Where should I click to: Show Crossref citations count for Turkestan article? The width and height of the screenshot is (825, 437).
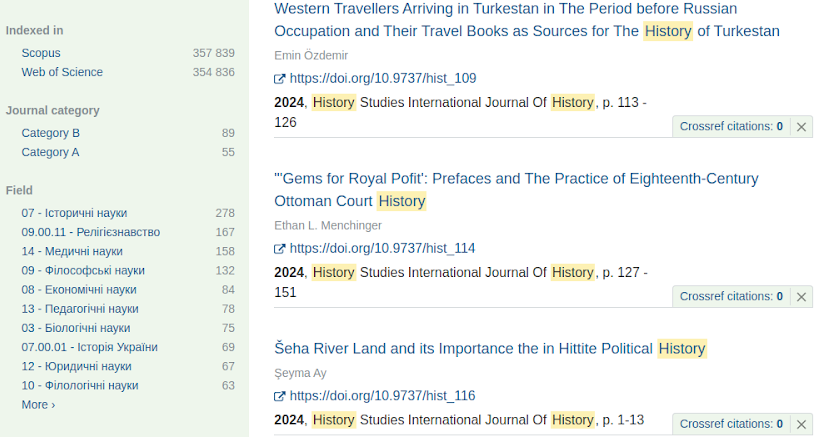(x=731, y=127)
